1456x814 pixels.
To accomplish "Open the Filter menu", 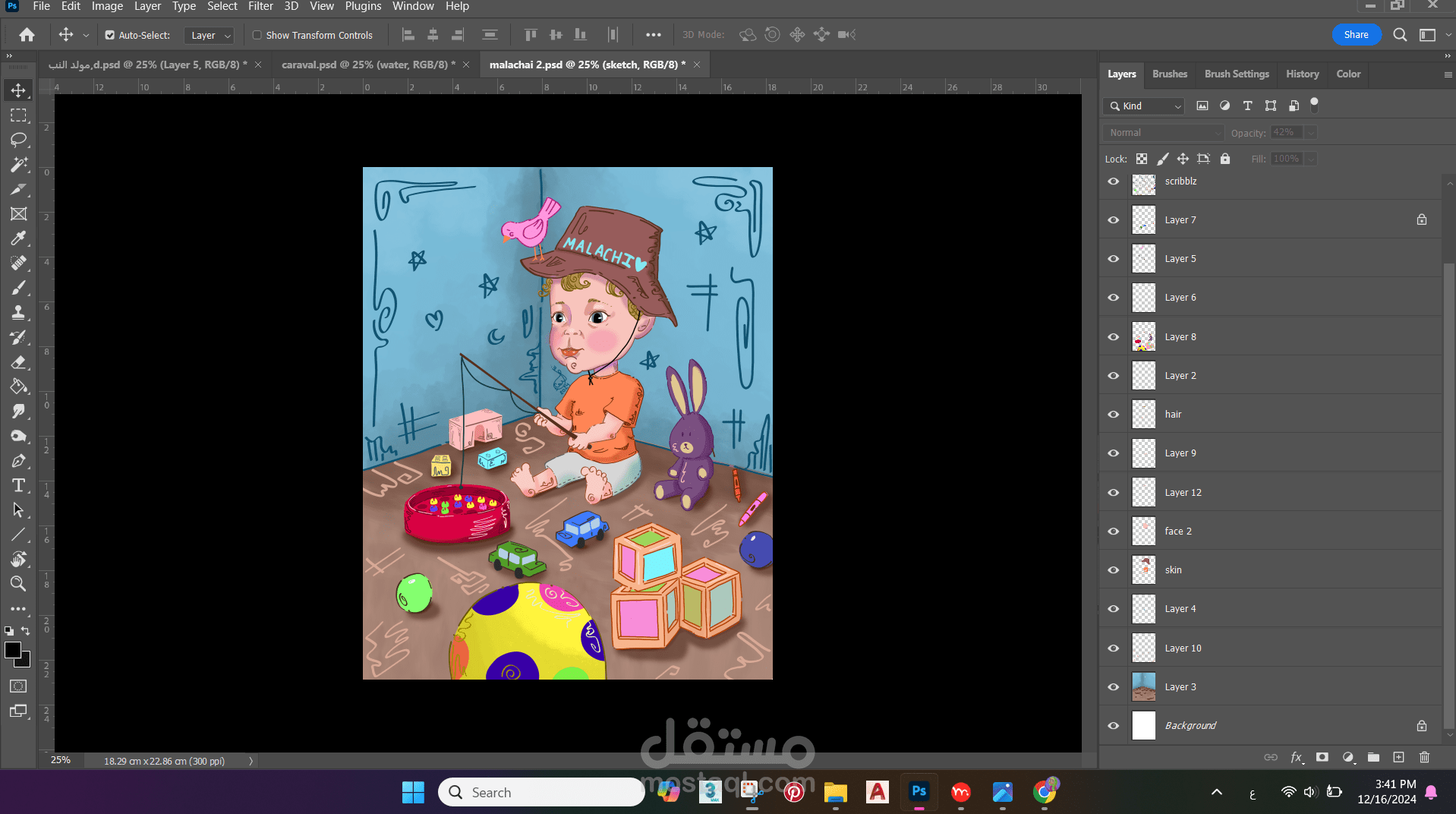I will coord(260,6).
